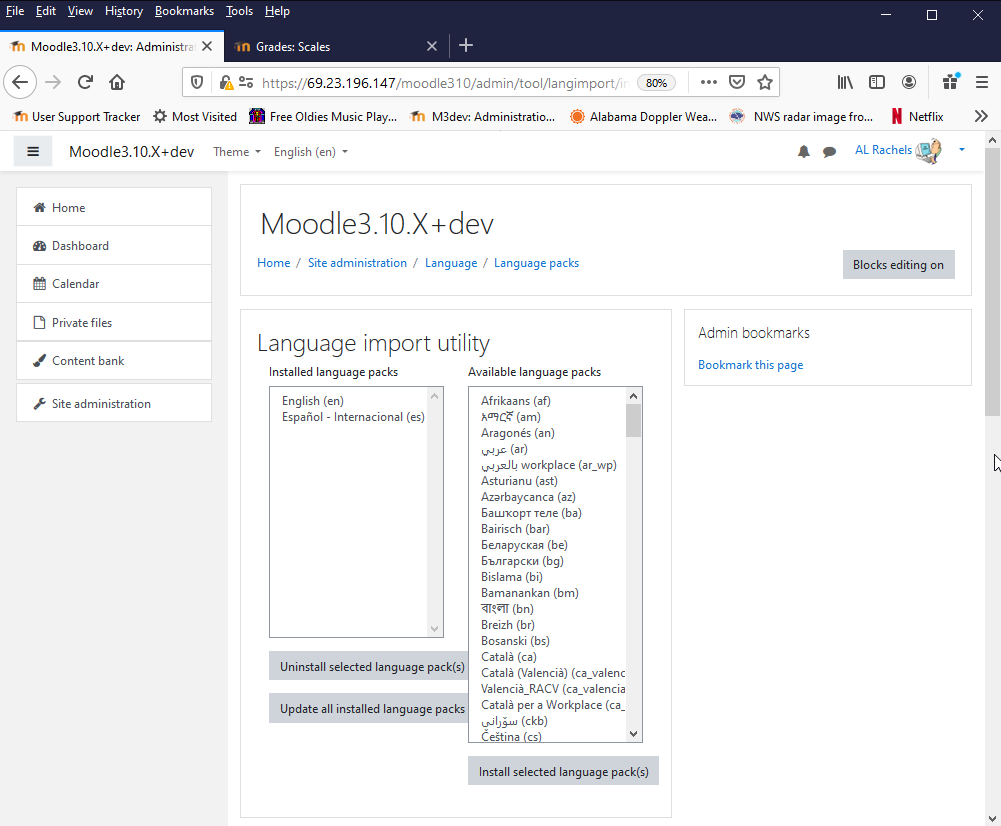Open the File menu
This screenshot has height=826, width=1001.
(15, 11)
